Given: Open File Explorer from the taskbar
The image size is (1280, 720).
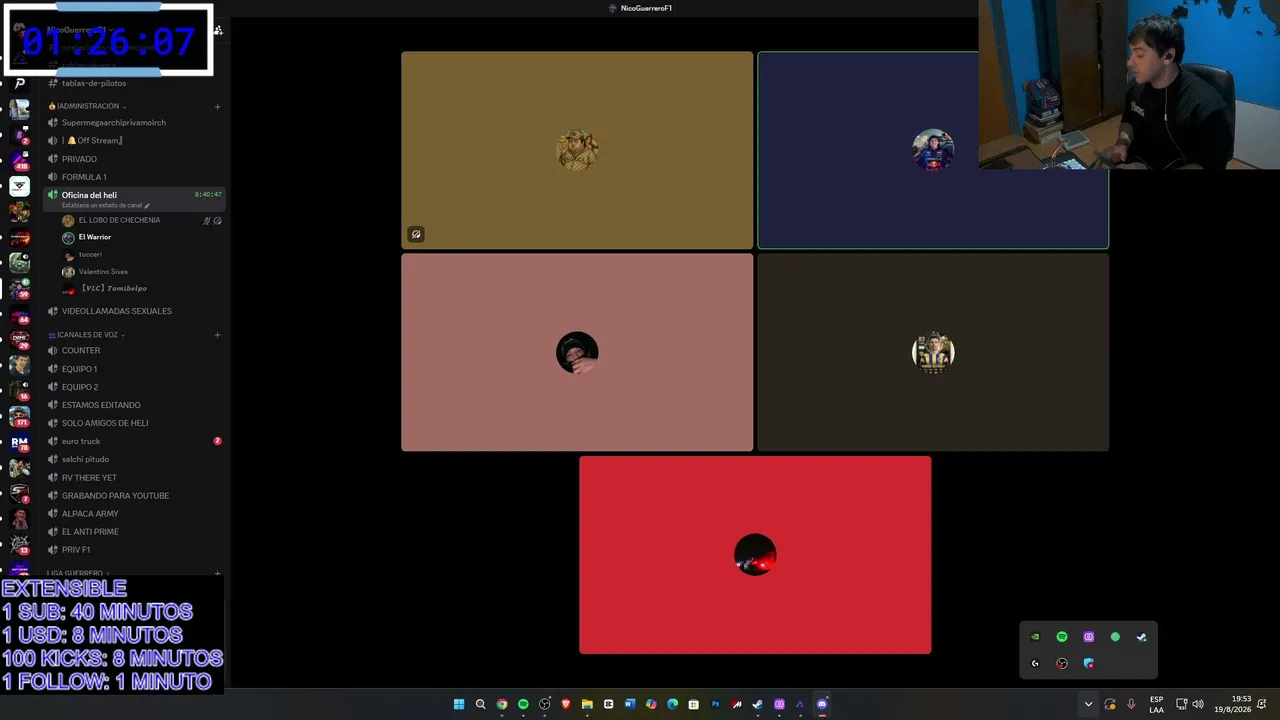Looking at the screenshot, I should pos(587,704).
